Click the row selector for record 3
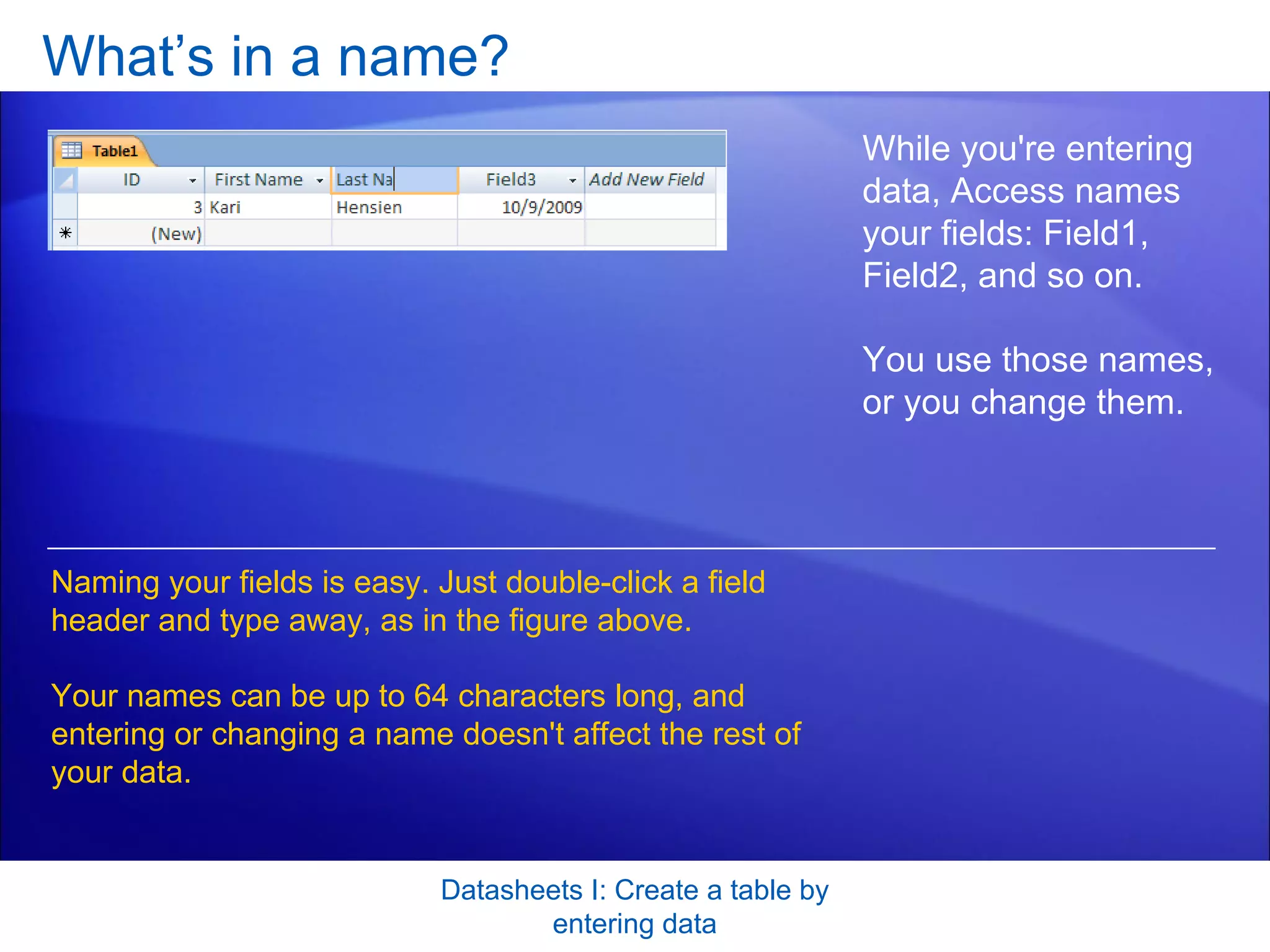This screenshot has width=1270, height=952. (65, 207)
